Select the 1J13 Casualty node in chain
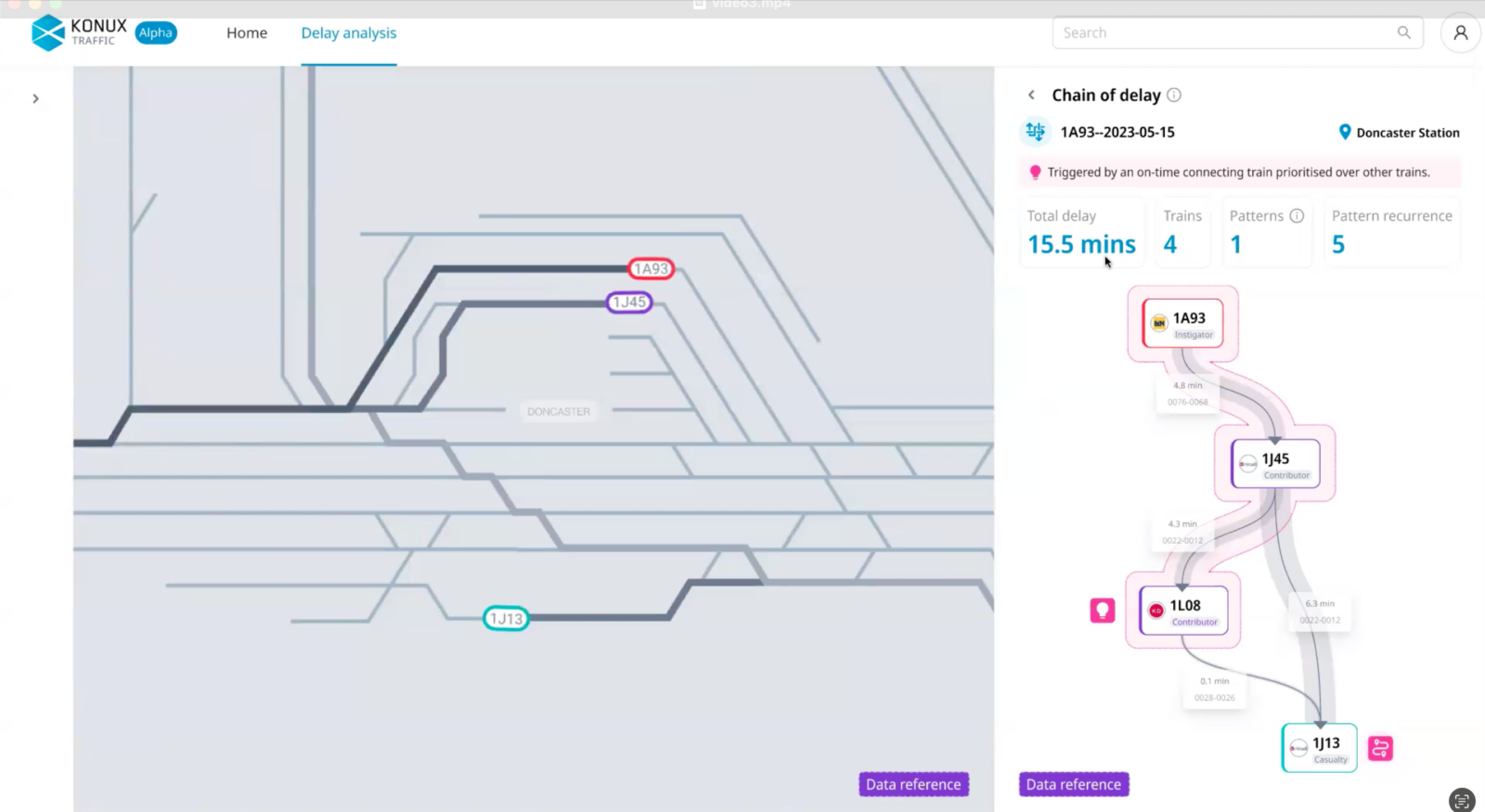Image resolution: width=1485 pixels, height=812 pixels. pyautogui.click(x=1319, y=748)
